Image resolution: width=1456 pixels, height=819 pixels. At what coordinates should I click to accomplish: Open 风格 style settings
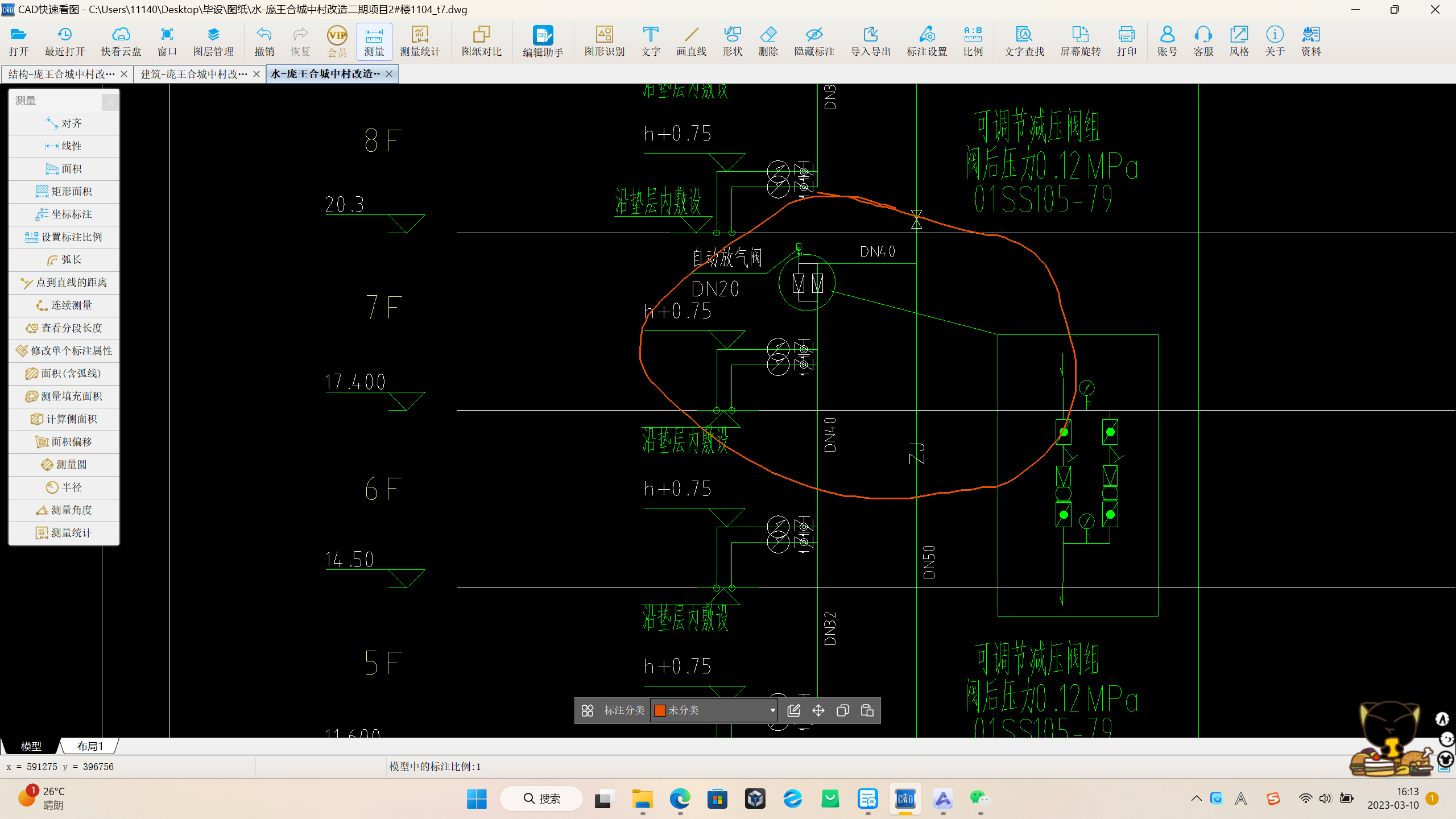(1239, 42)
